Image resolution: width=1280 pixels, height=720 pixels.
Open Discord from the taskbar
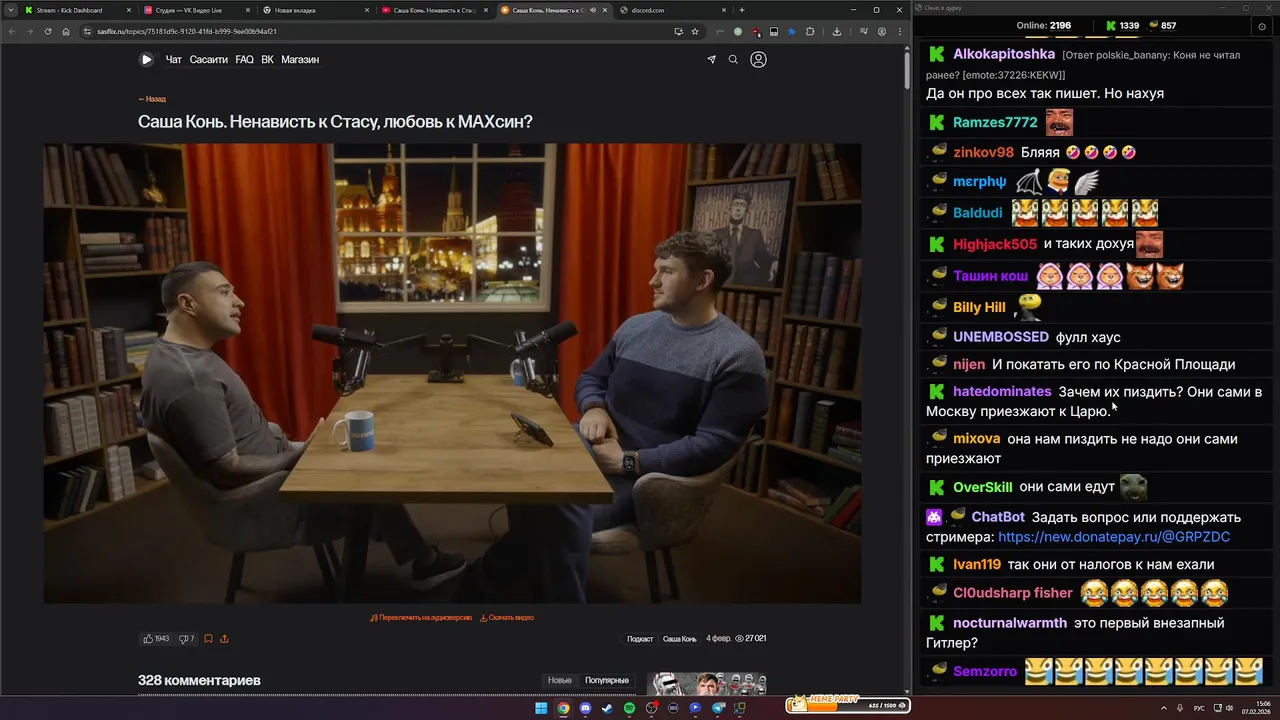585,708
